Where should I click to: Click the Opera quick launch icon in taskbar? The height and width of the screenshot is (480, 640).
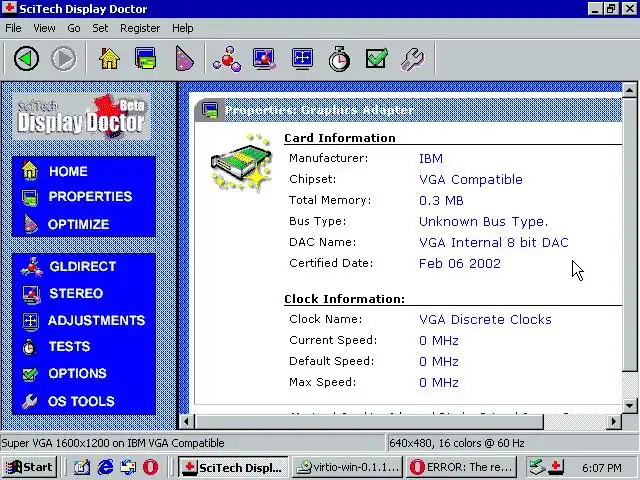151,467
